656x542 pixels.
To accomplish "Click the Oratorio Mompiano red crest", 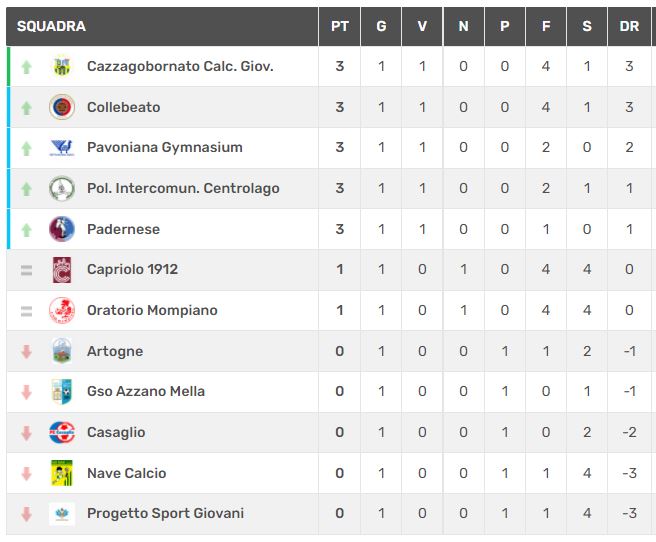I will tap(61, 311).
